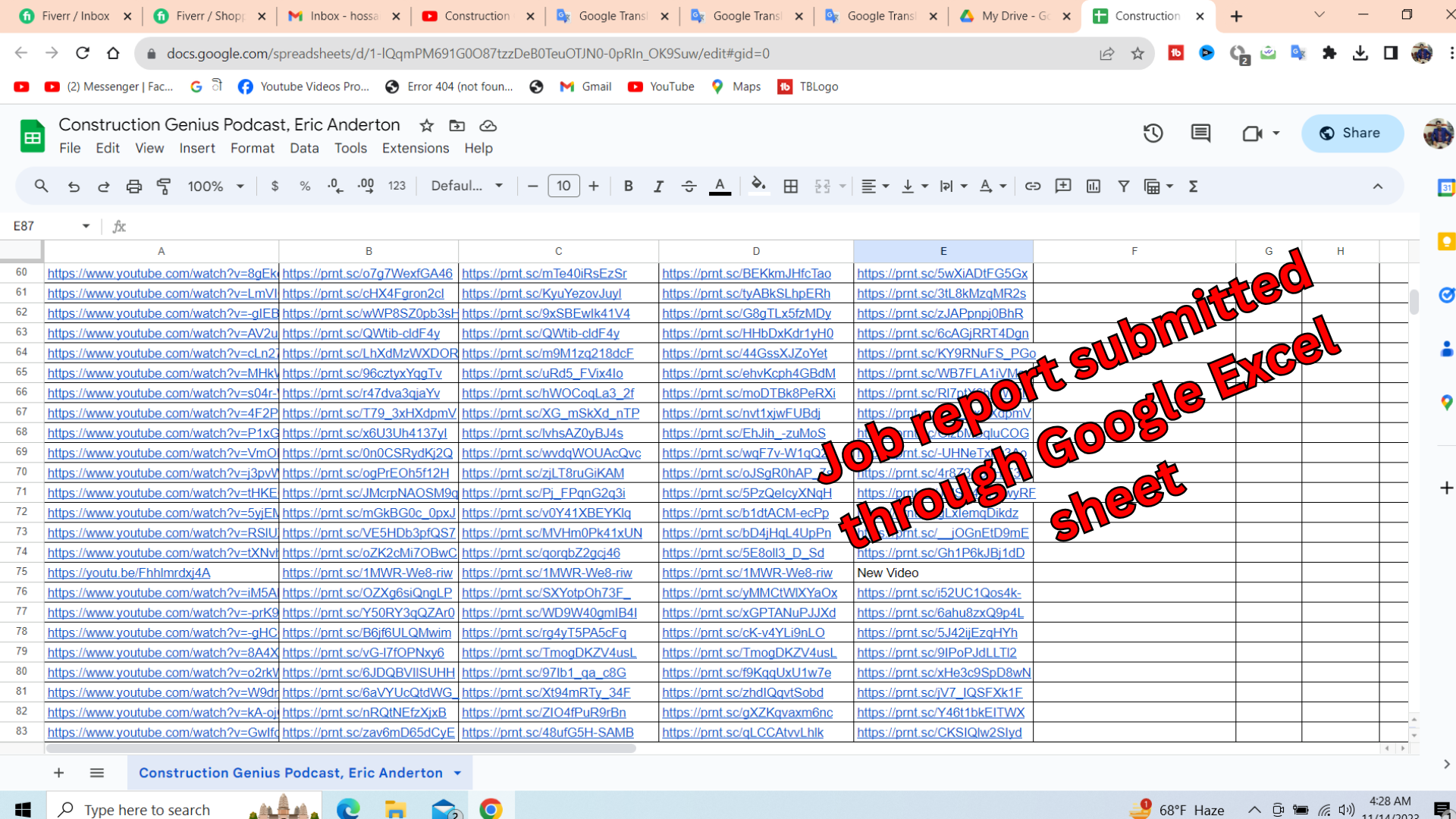The width and height of the screenshot is (1456, 819).
Task: Insert a chart
Action: point(1094,186)
